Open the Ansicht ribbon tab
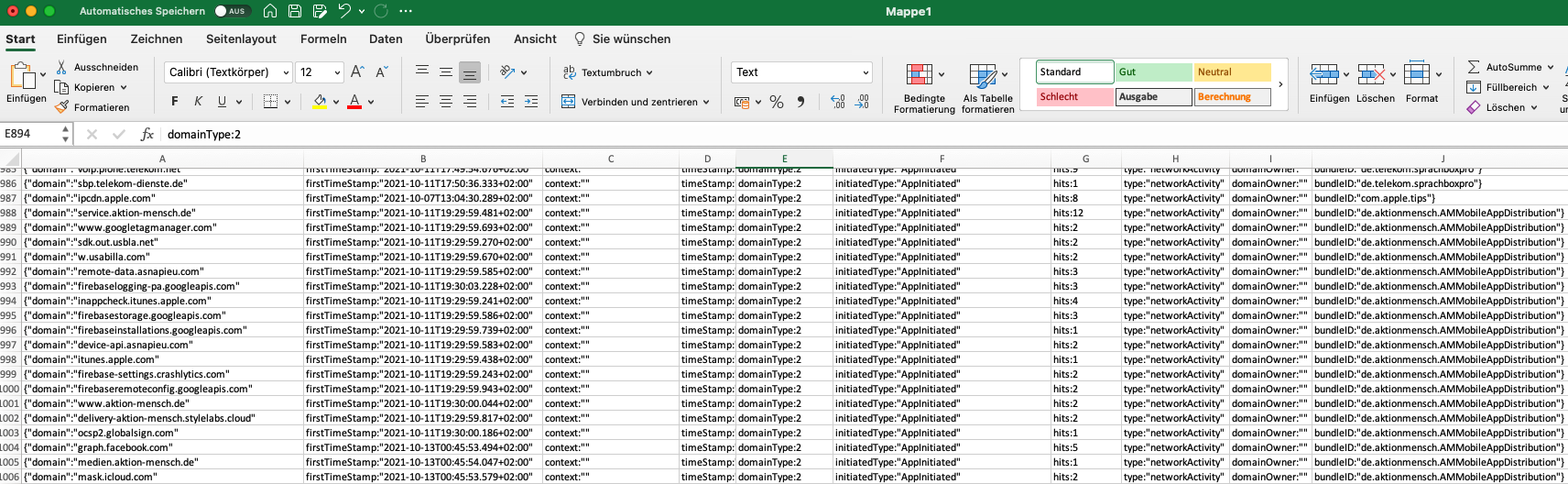 (x=535, y=38)
